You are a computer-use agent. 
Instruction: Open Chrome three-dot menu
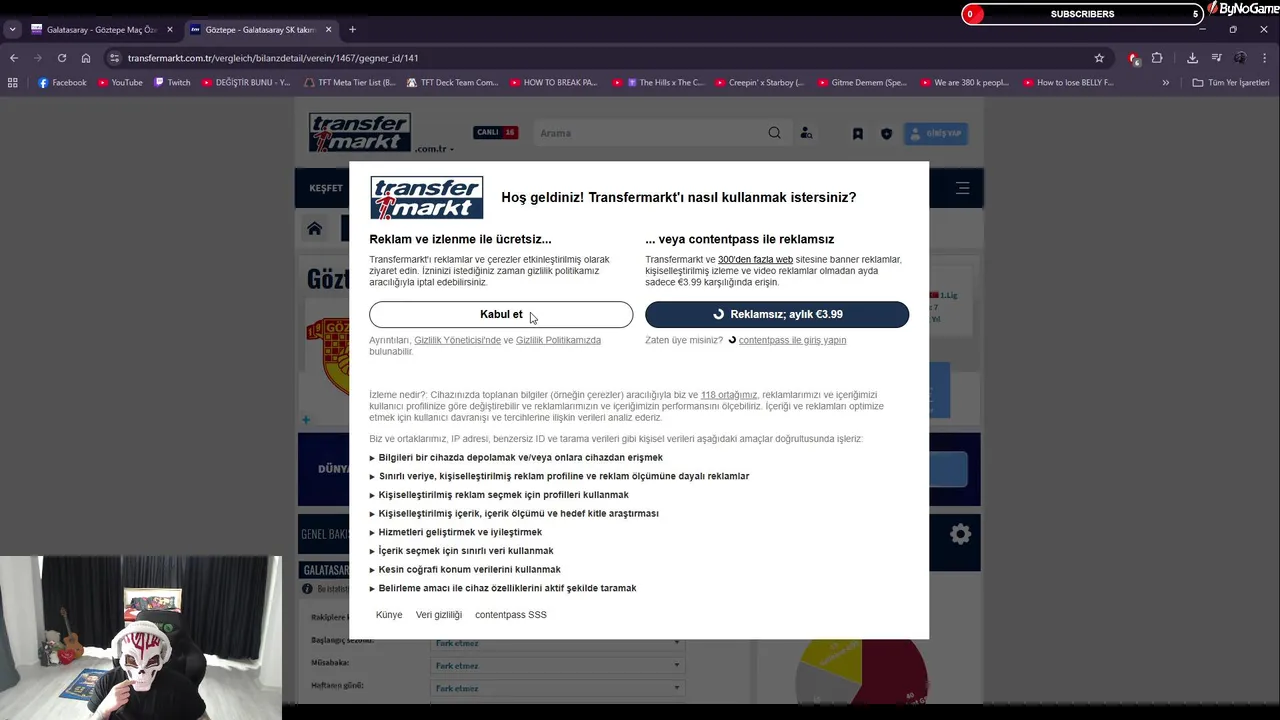point(1265,58)
